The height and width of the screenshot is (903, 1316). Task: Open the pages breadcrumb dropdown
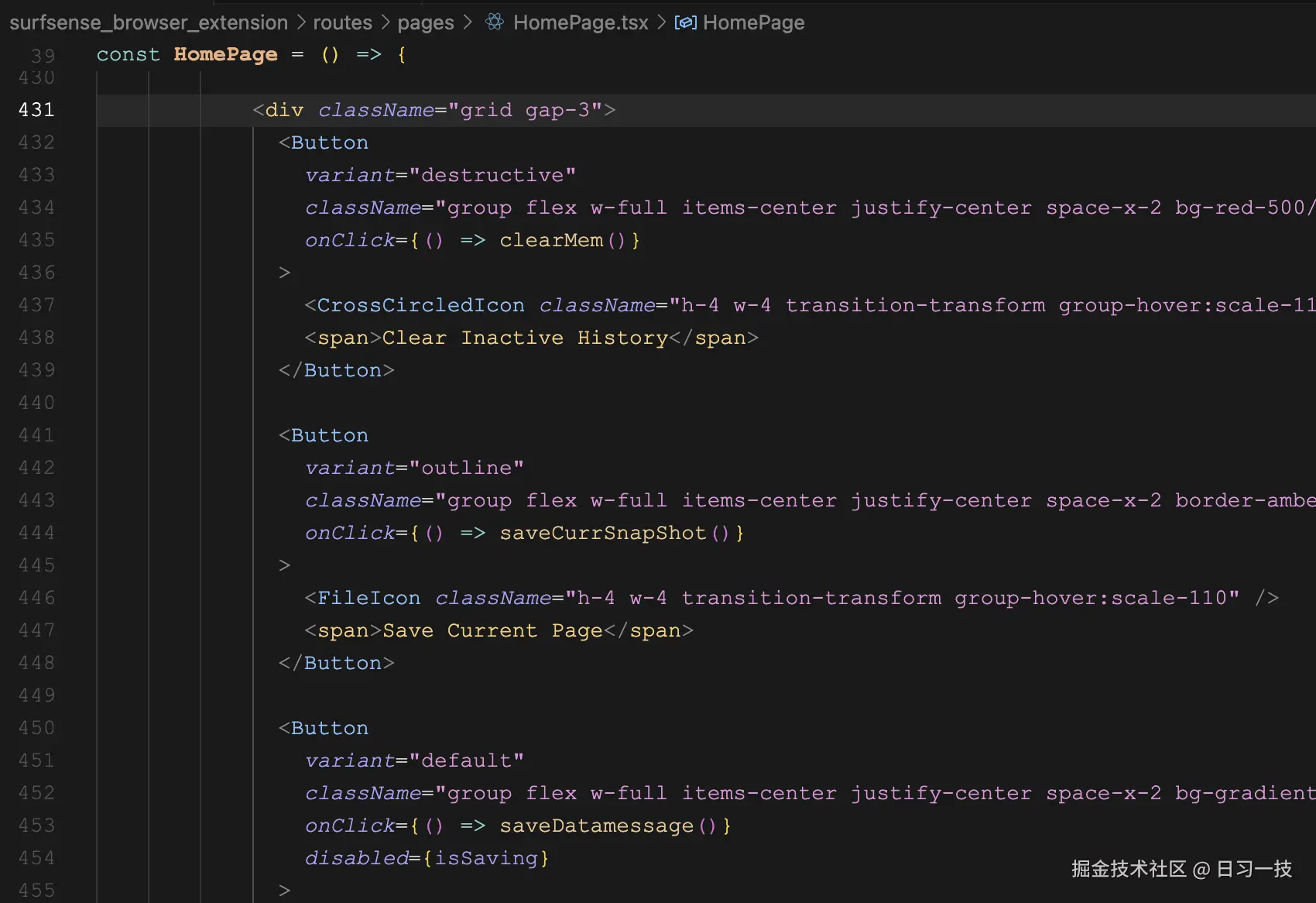(x=425, y=22)
